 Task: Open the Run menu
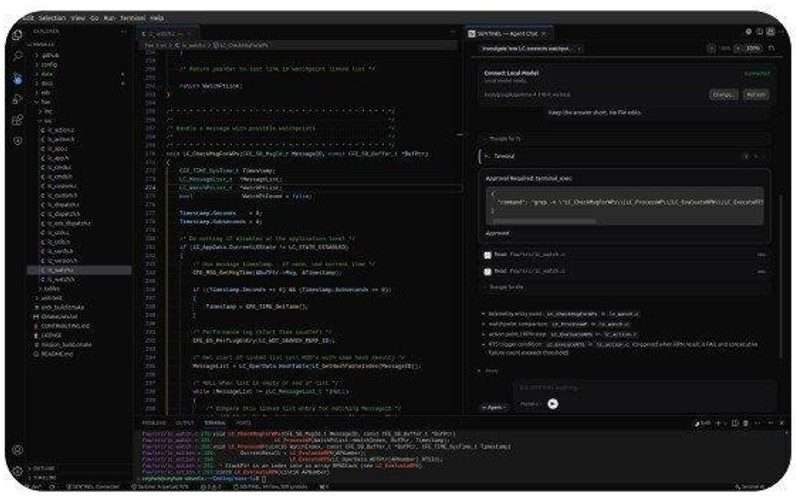[109, 18]
